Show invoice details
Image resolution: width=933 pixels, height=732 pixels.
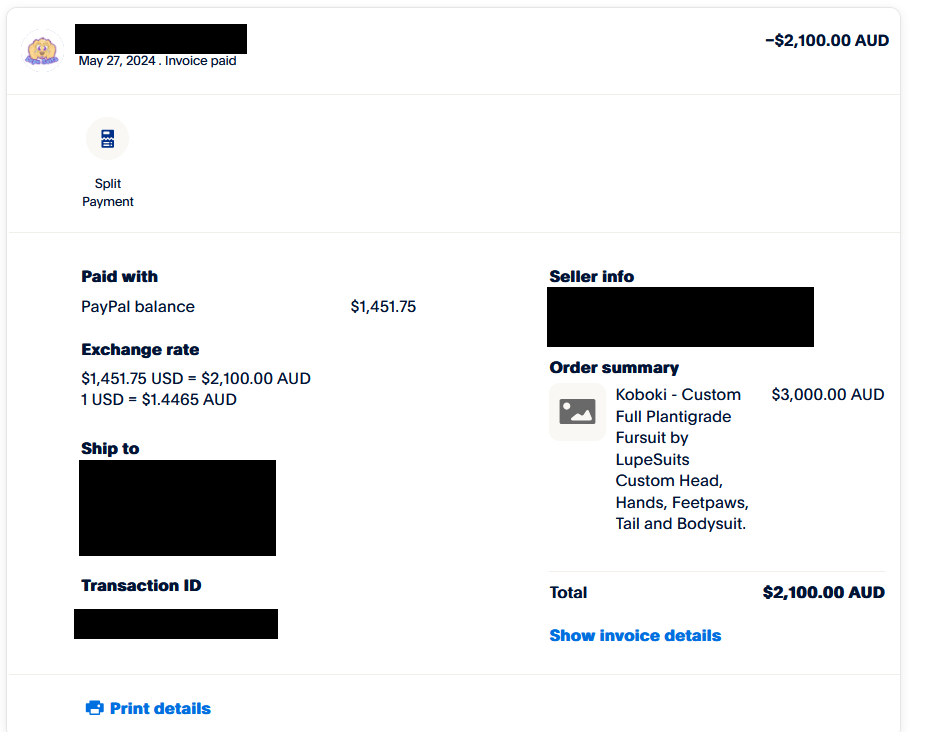[635, 635]
